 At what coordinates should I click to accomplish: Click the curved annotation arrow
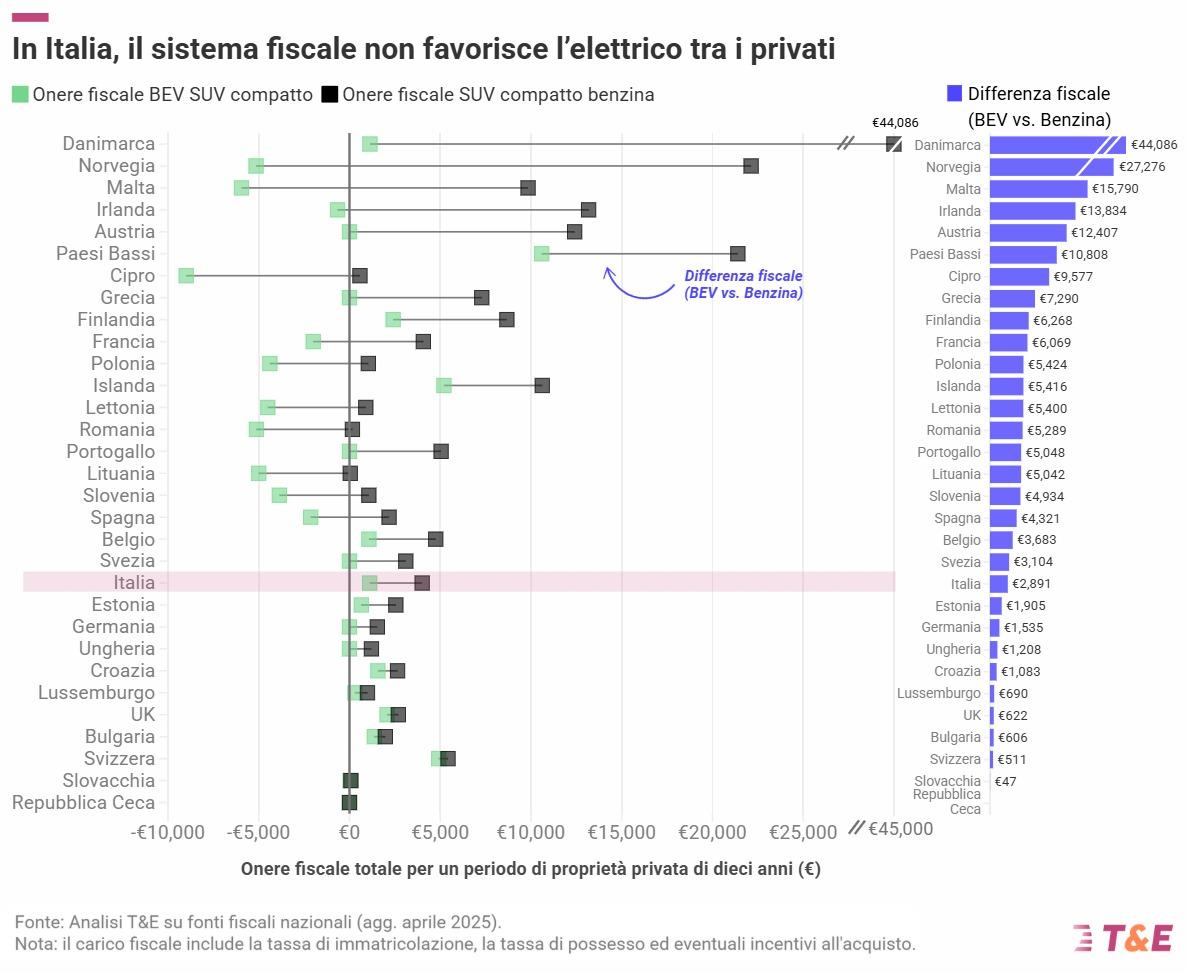pos(638,284)
